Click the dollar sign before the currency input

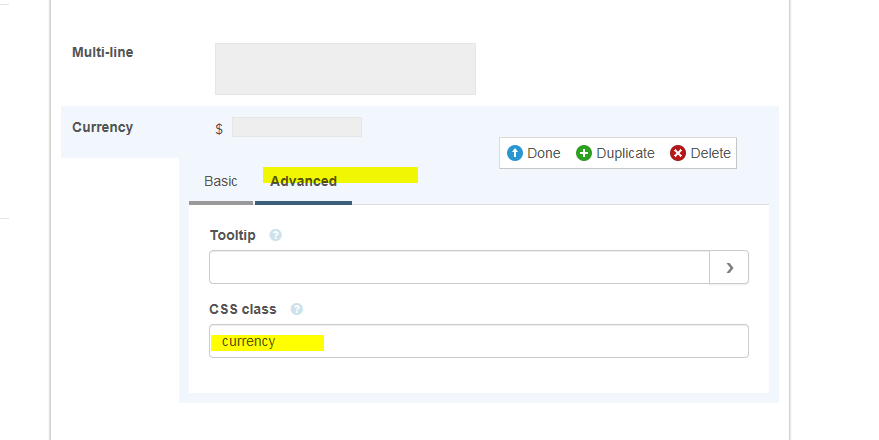click(219, 129)
